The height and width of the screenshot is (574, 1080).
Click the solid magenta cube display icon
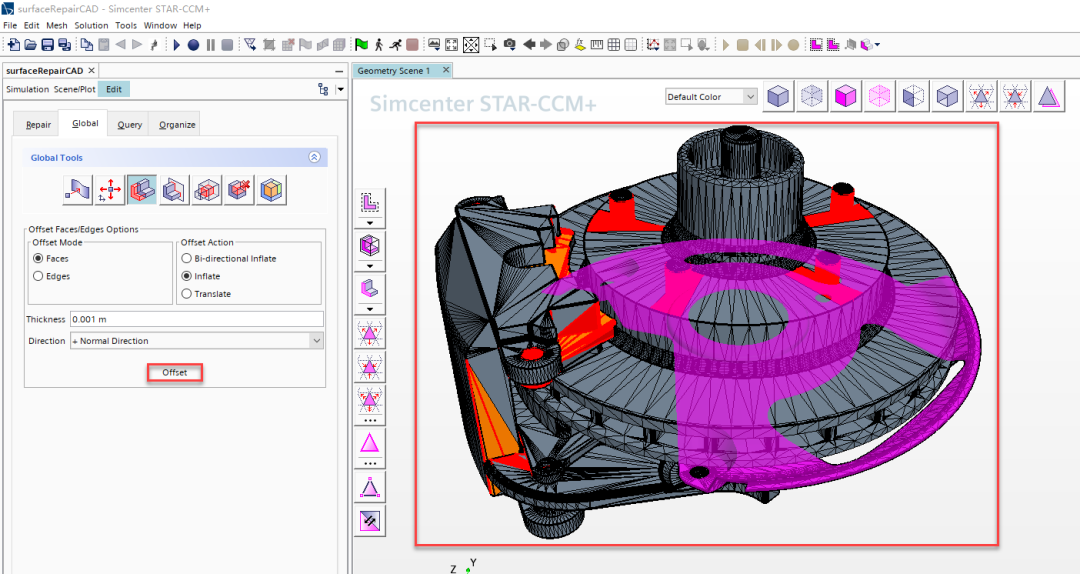(845, 96)
